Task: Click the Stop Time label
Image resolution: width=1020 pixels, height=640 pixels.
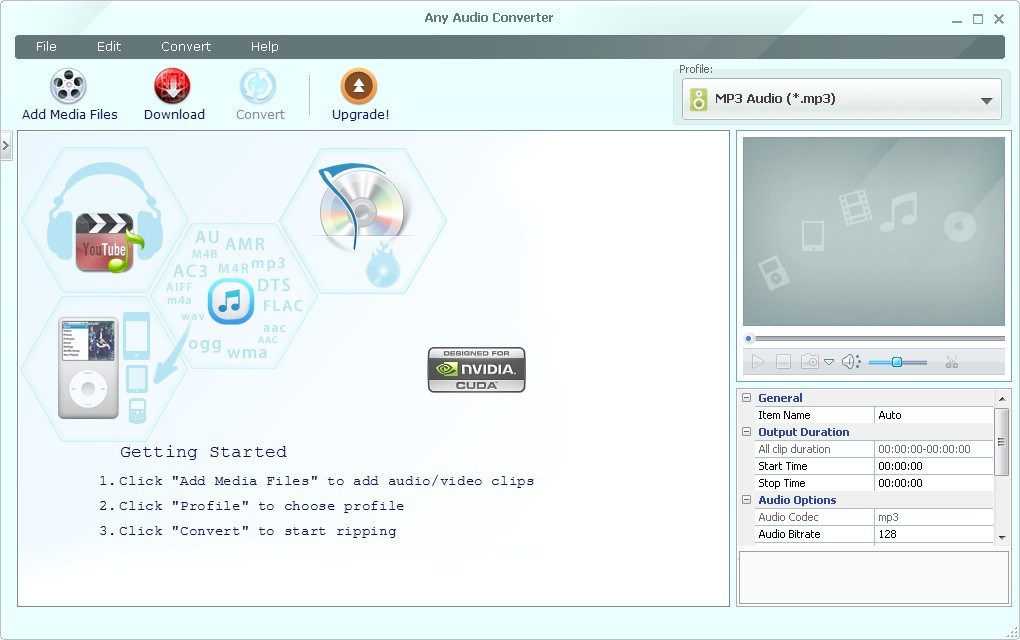Action: (781, 483)
